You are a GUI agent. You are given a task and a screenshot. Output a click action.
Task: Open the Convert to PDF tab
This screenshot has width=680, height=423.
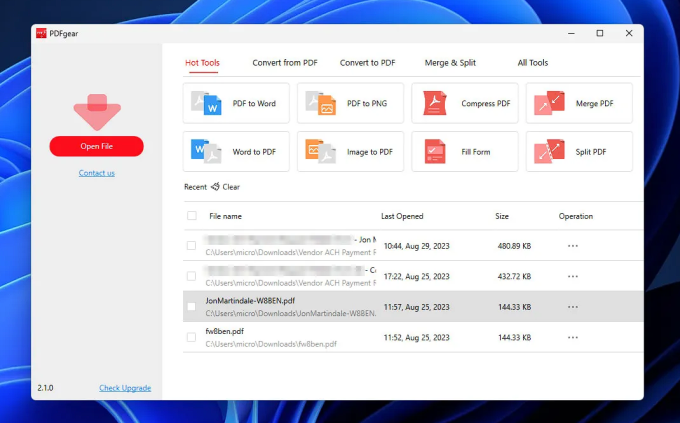click(367, 63)
